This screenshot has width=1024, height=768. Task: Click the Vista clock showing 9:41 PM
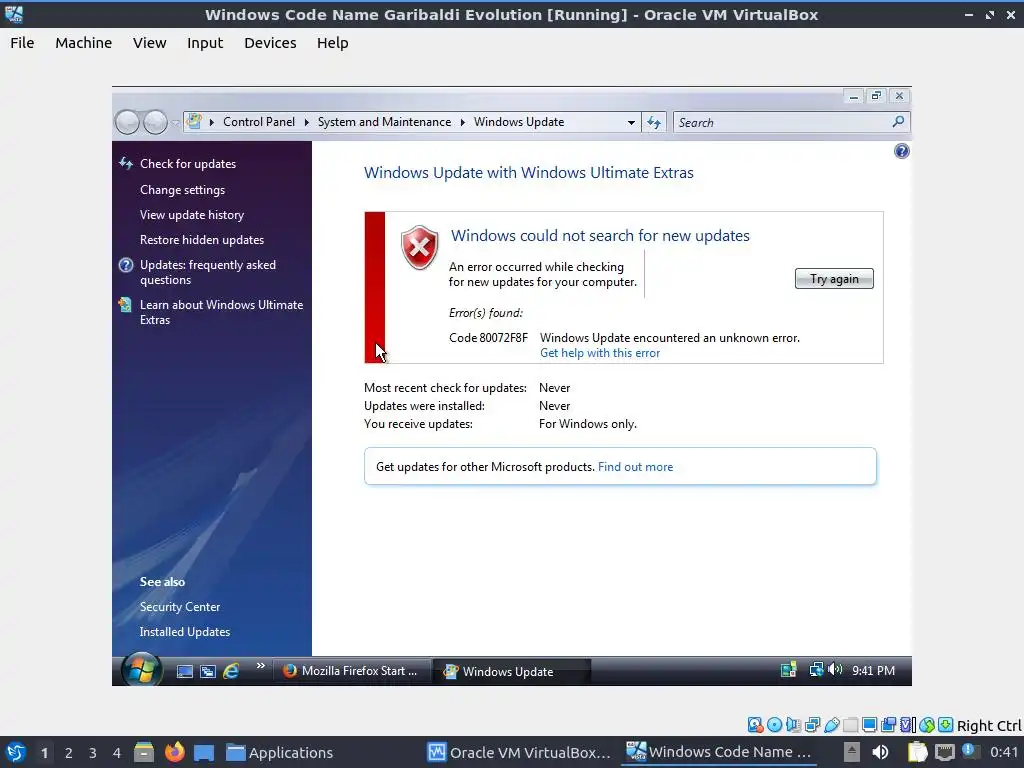(x=873, y=671)
